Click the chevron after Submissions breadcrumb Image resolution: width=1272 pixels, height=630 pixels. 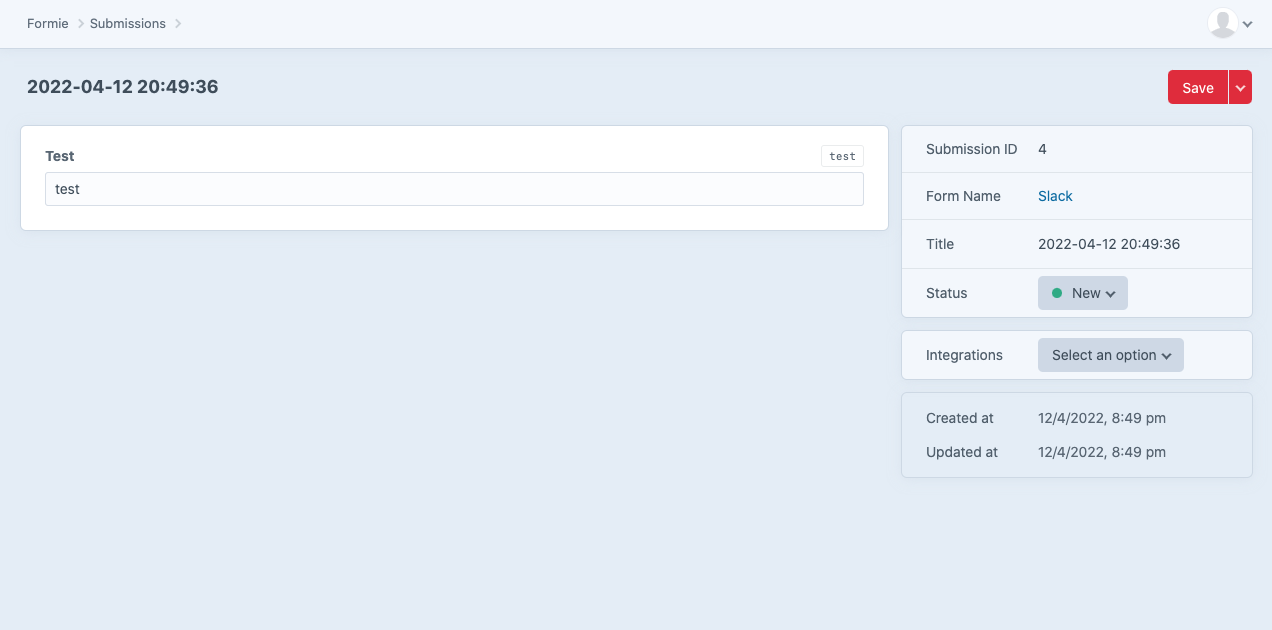point(177,23)
